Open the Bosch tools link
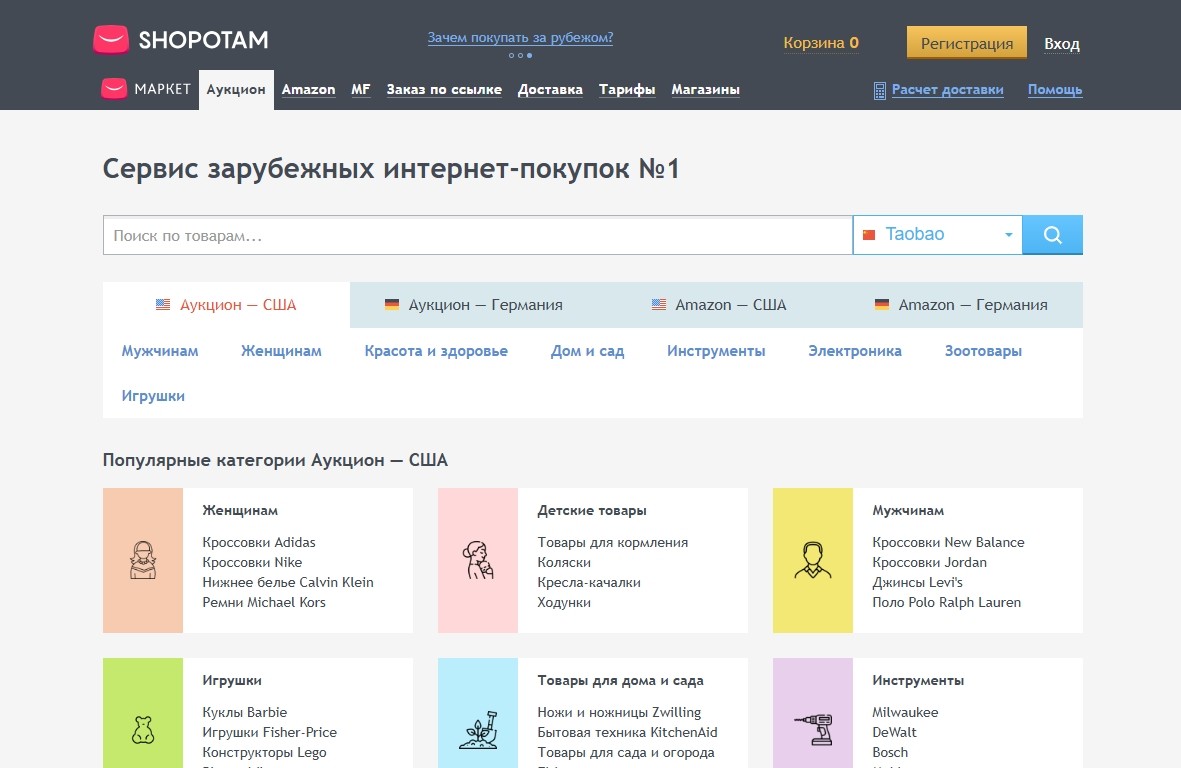The image size is (1181, 768). (890, 752)
